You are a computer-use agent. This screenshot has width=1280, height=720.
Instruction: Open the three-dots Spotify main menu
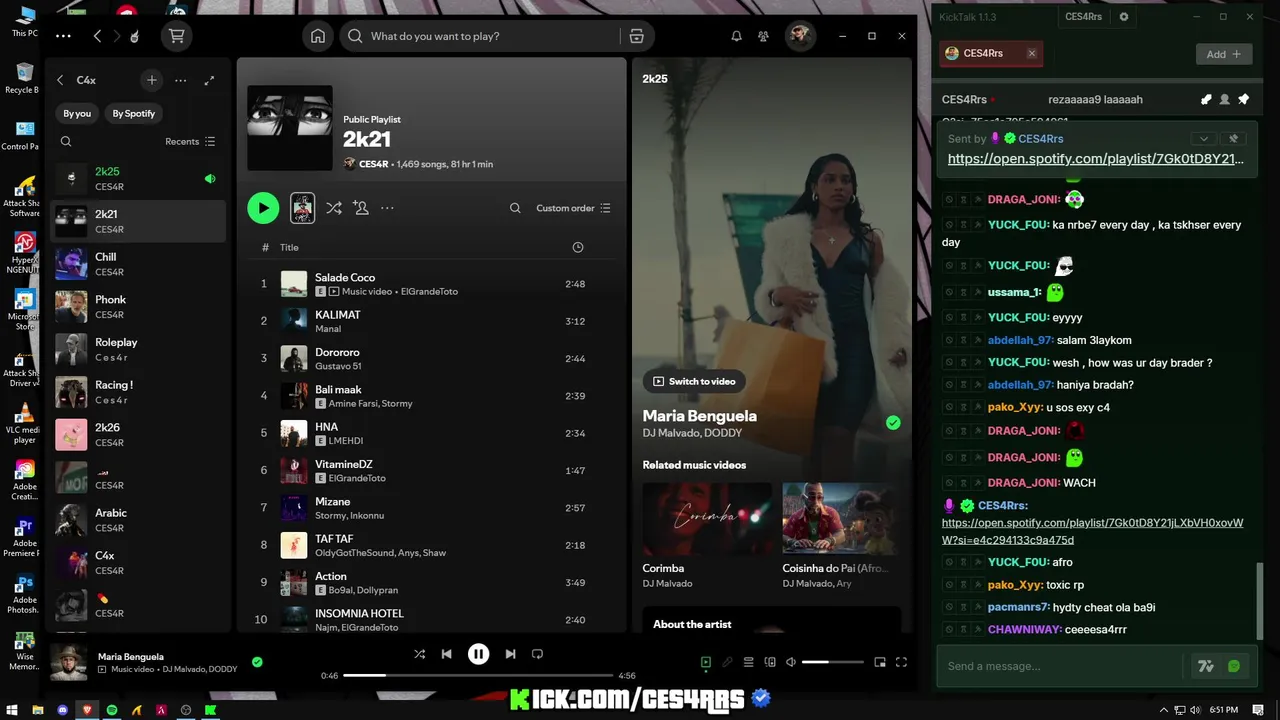click(63, 36)
